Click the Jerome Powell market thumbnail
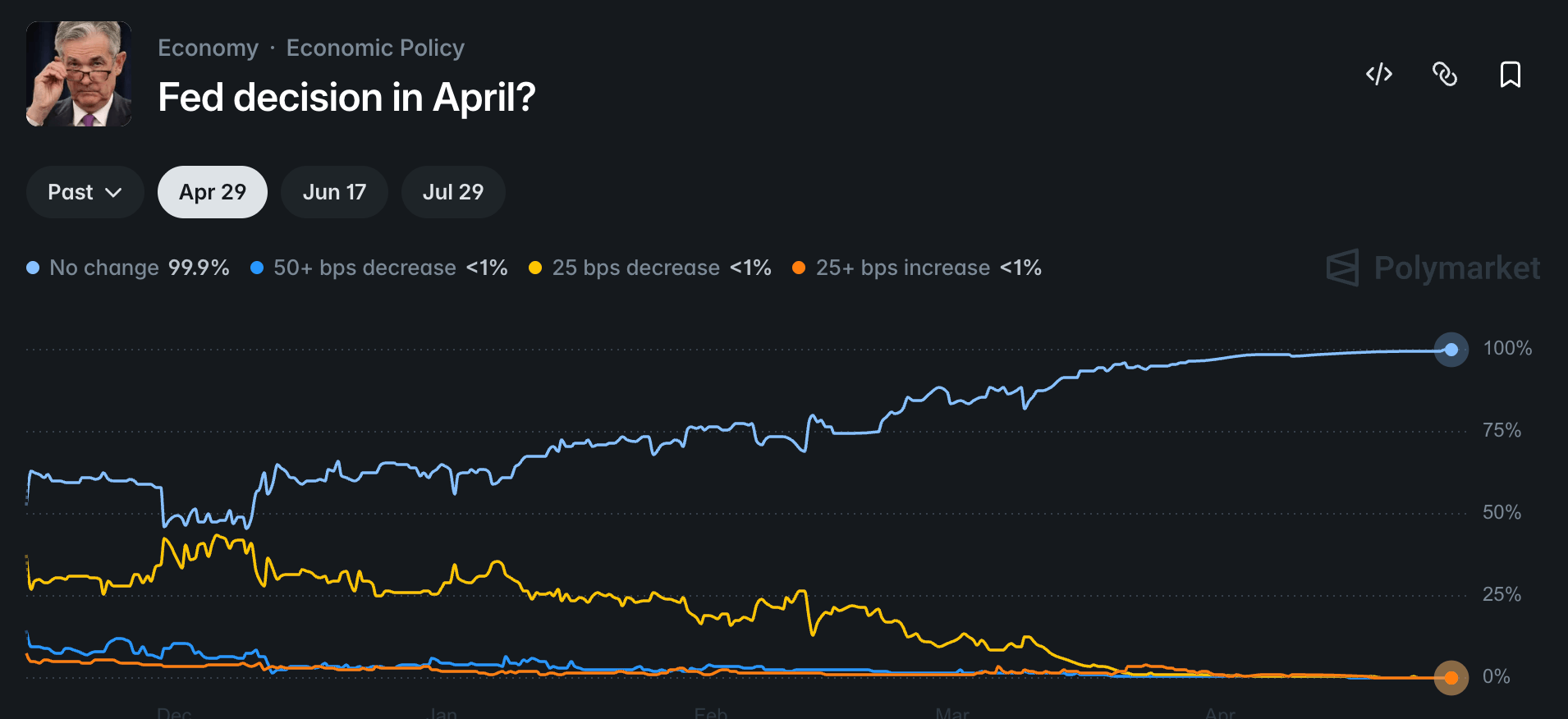The height and width of the screenshot is (719, 1568). 79,74
